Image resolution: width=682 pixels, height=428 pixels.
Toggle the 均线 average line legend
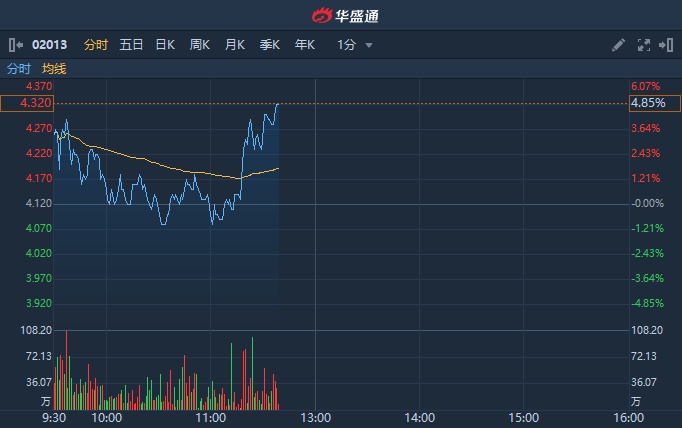tap(54, 69)
